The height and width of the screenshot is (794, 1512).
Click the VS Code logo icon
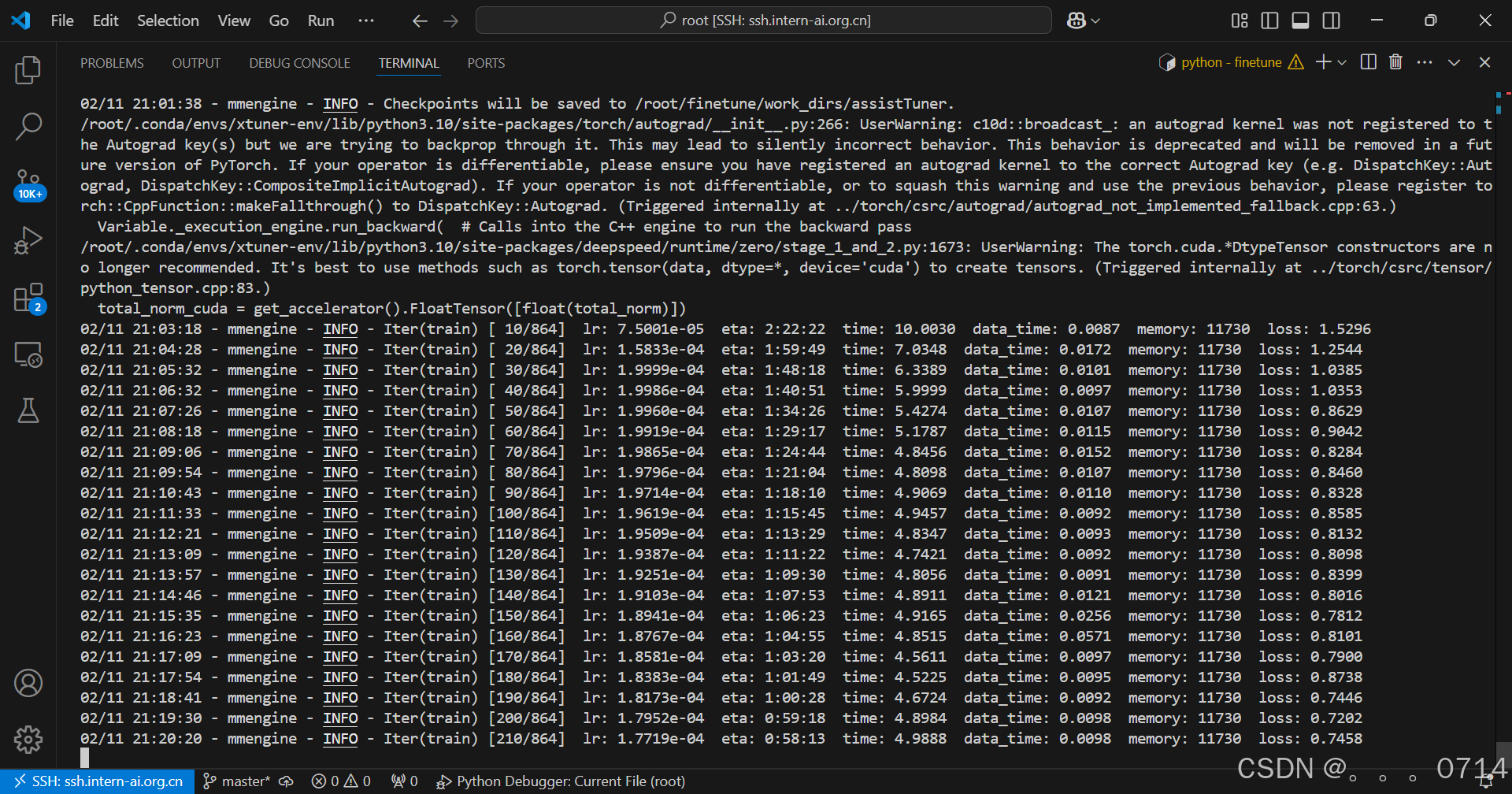coord(20,20)
